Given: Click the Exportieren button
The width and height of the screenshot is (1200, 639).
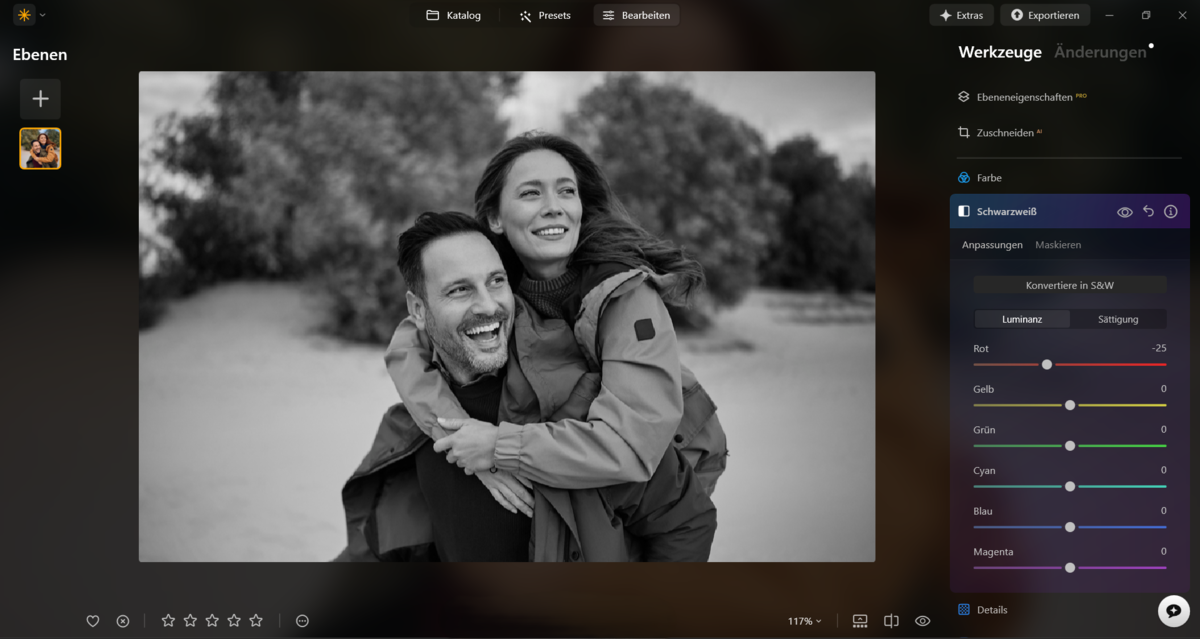Looking at the screenshot, I should [x=1044, y=15].
